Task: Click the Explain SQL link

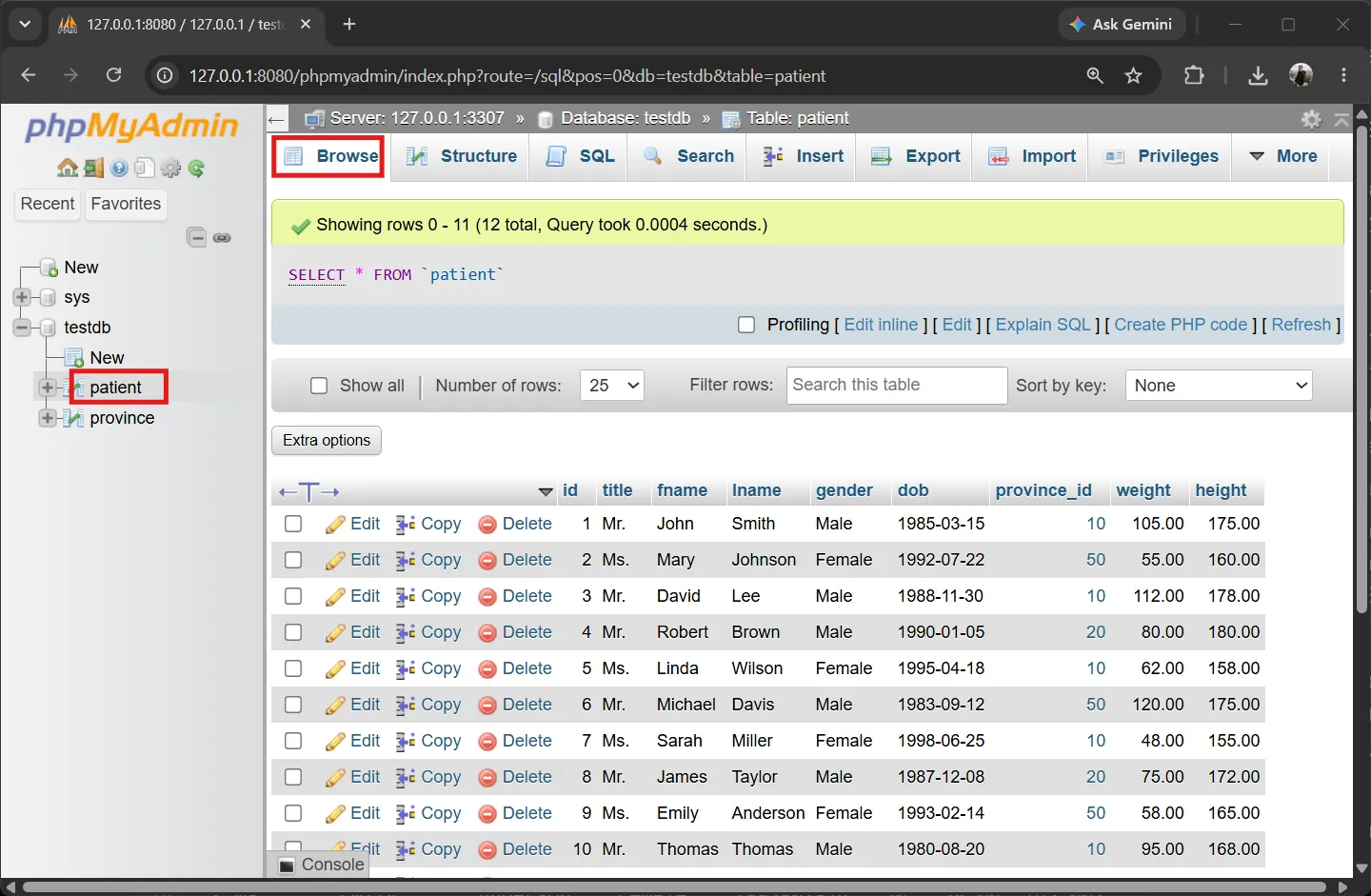Action: click(1043, 325)
